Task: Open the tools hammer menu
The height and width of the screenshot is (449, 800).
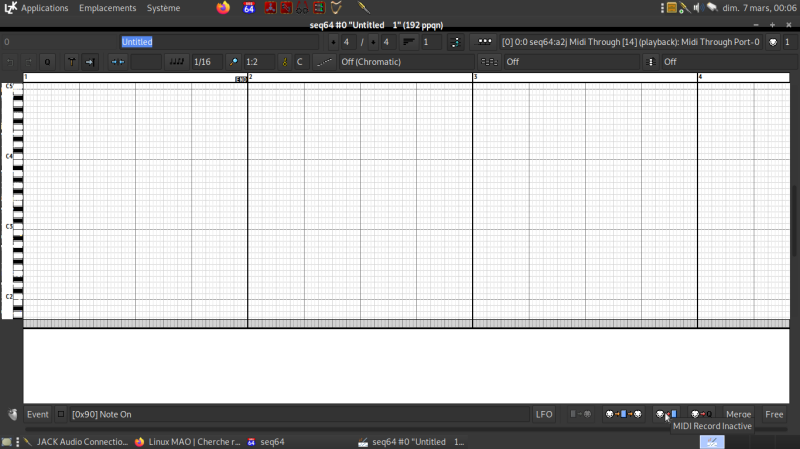Action: tap(71, 62)
